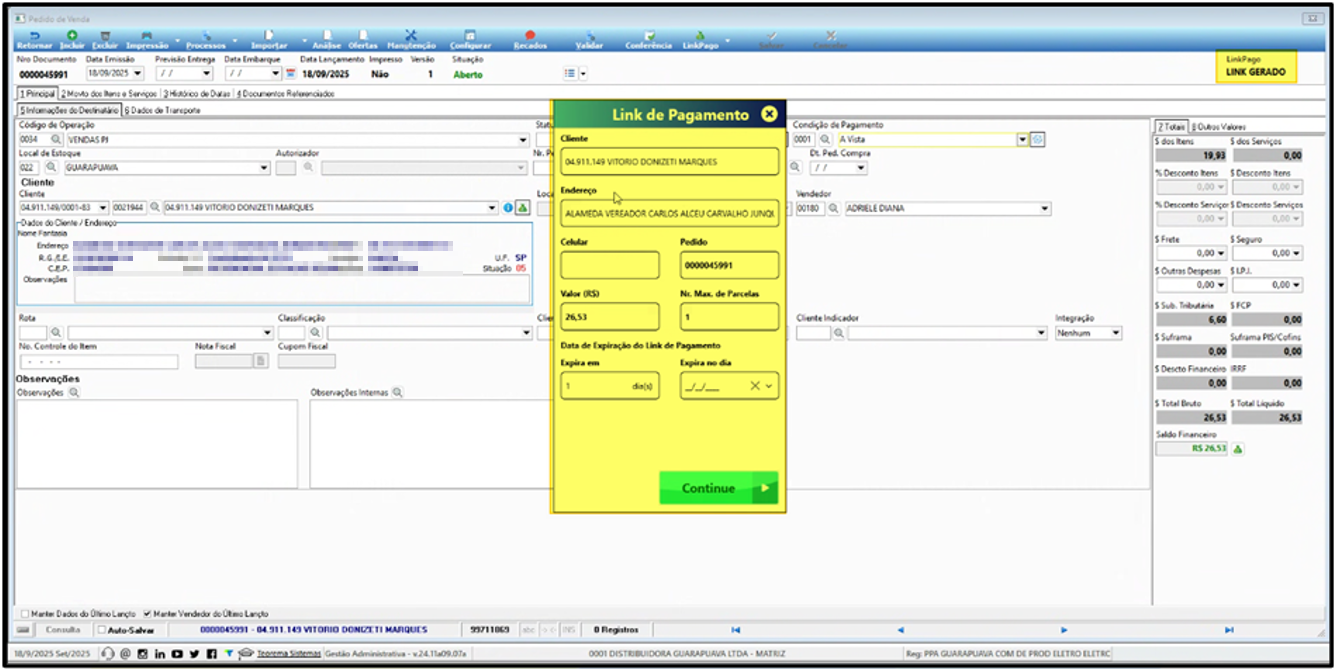This screenshot has width=1334, height=669.
Task: Click the YouTube icon in status bar
Action: [x=176, y=654]
